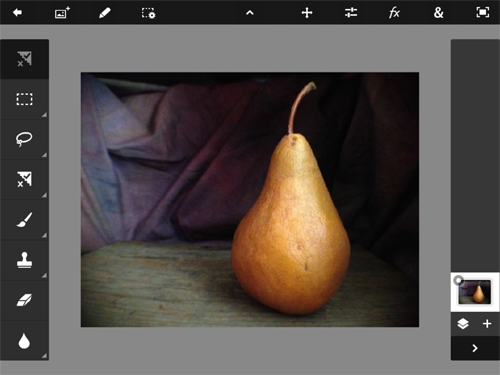Select the Rectangular Marquee tool
500x375 pixels.
[x=25, y=99]
